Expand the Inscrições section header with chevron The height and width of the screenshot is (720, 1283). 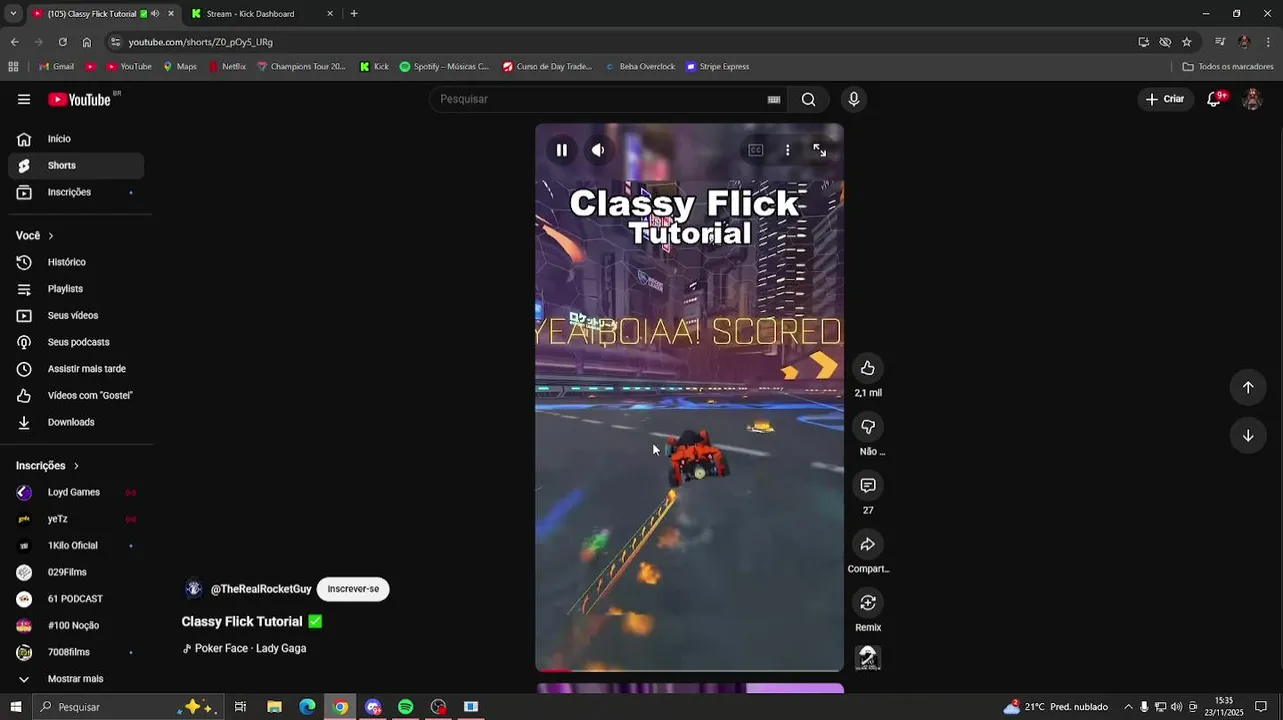tap(47, 466)
